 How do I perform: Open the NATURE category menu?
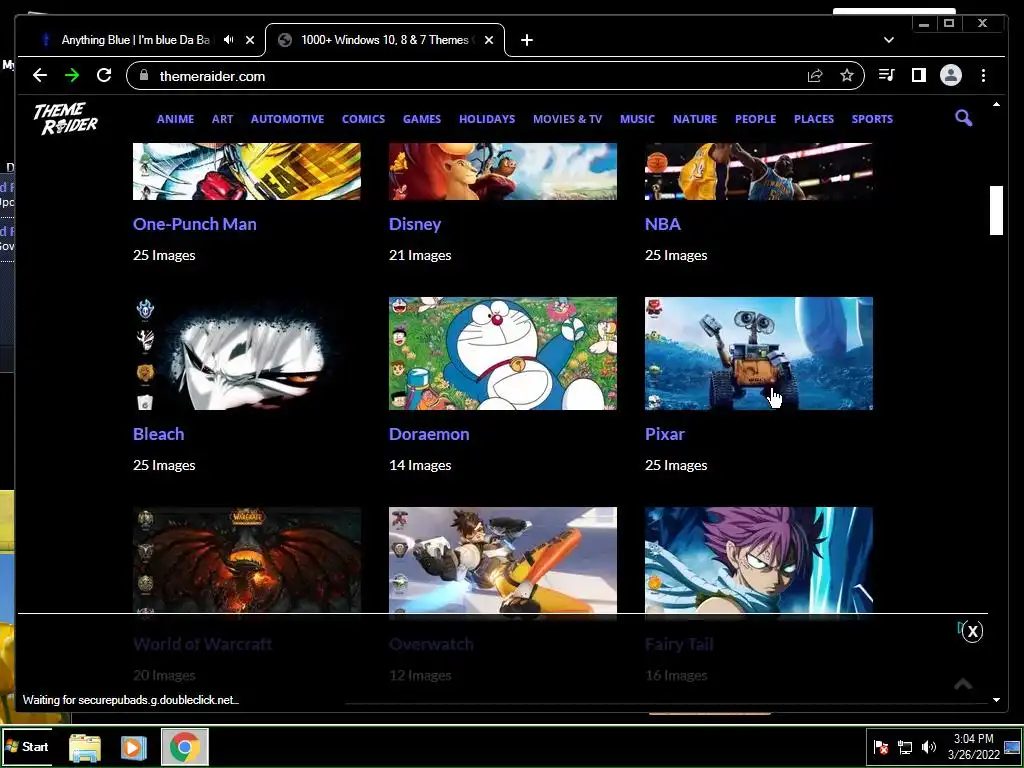pyautogui.click(x=695, y=119)
